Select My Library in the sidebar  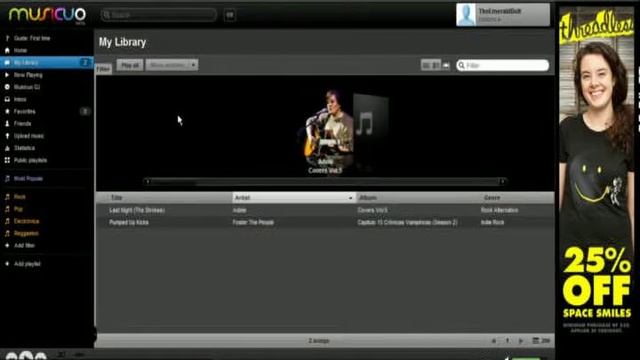click(x=47, y=63)
